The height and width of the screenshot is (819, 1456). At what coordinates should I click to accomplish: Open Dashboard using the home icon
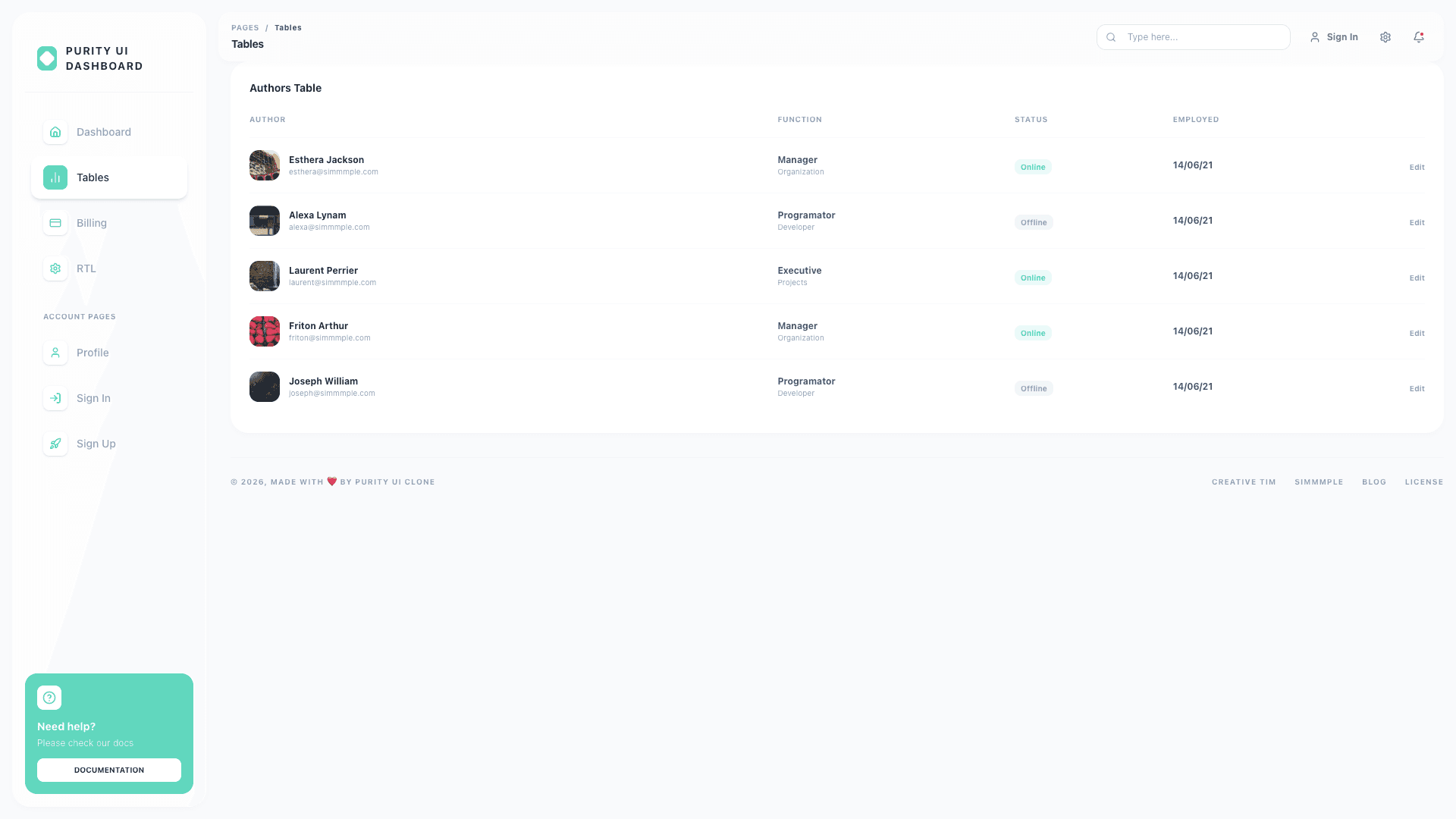(55, 132)
